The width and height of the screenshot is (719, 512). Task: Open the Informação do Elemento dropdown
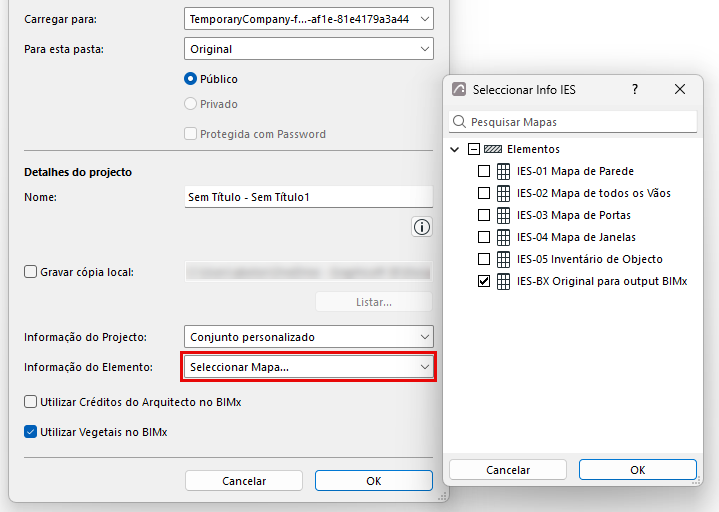(x=309, y=367)
